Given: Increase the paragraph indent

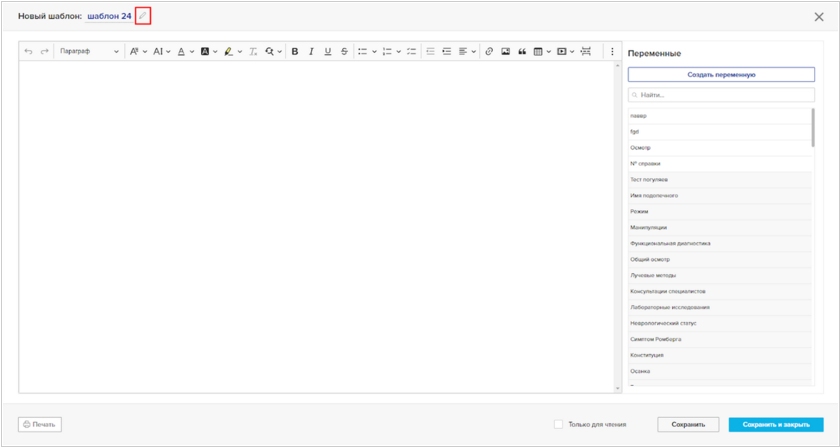Looking at the screenshot, I should coord(447,51).
